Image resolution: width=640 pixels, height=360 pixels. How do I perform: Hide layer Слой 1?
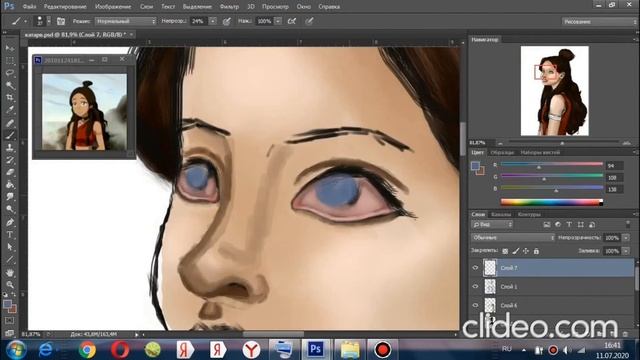click(x=475, y=287)
